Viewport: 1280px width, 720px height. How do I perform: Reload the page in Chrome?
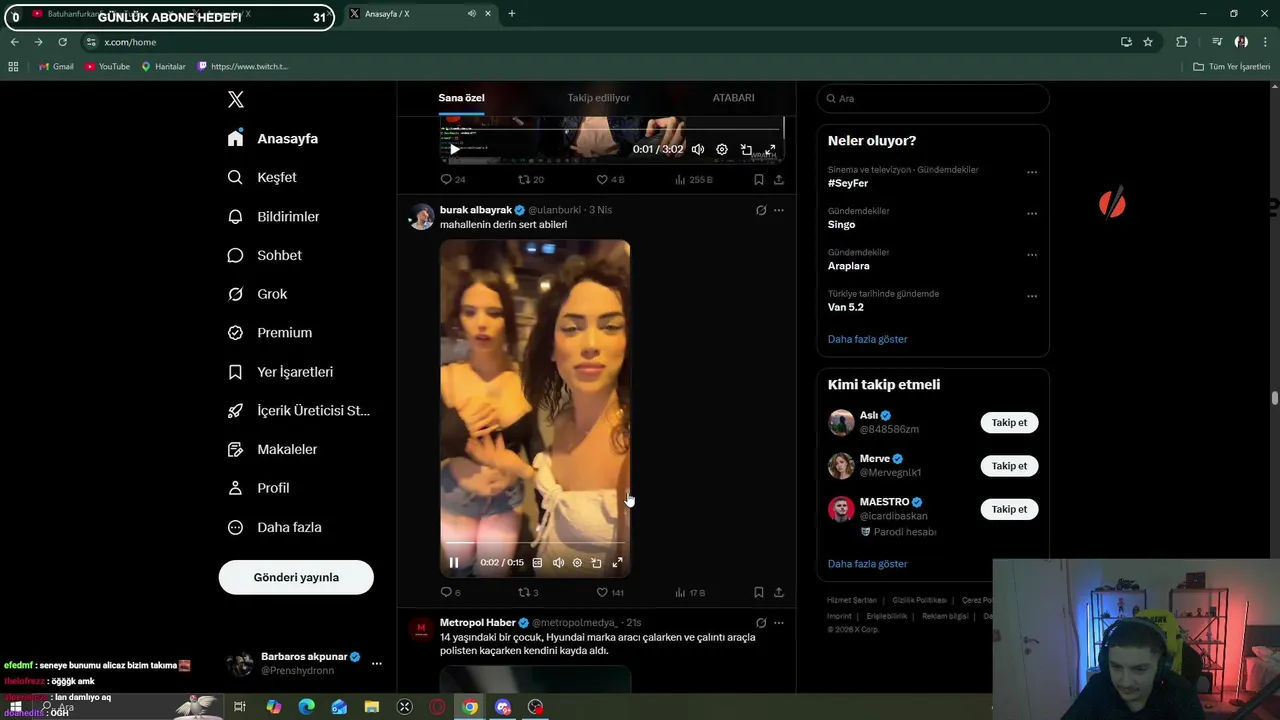point(62,42)
